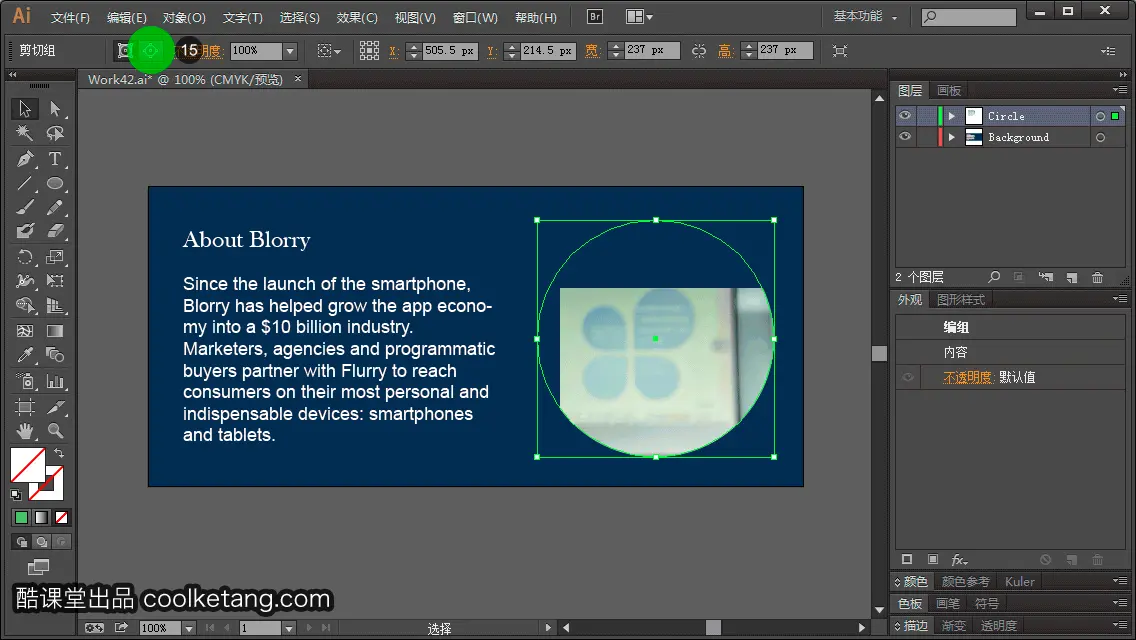Image resolution: width=1136 pixels, height=640 pixels.
Task: Select the Lasso tool
Action: coord(55,133)
